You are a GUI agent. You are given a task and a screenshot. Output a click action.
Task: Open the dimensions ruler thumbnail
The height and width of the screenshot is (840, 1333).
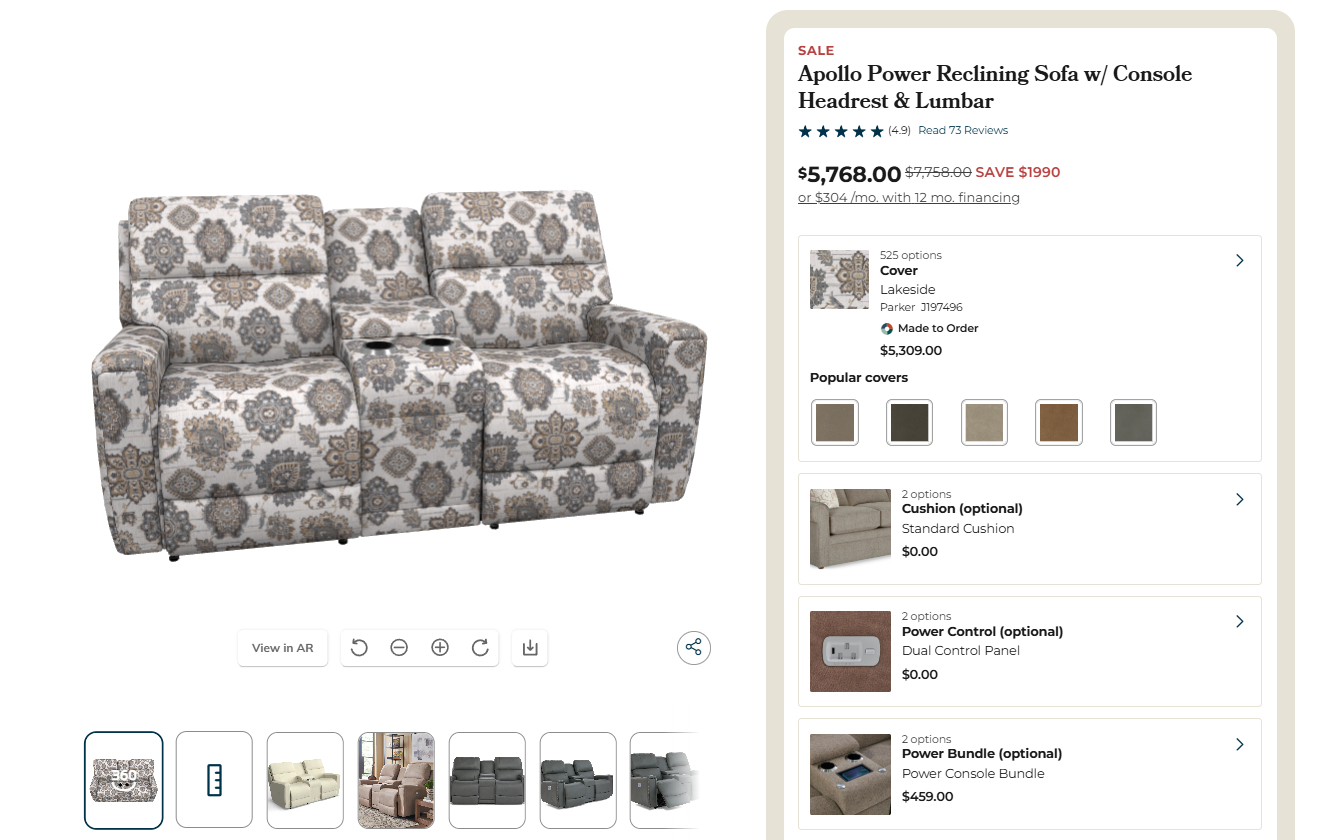click(x=214, y=780)
